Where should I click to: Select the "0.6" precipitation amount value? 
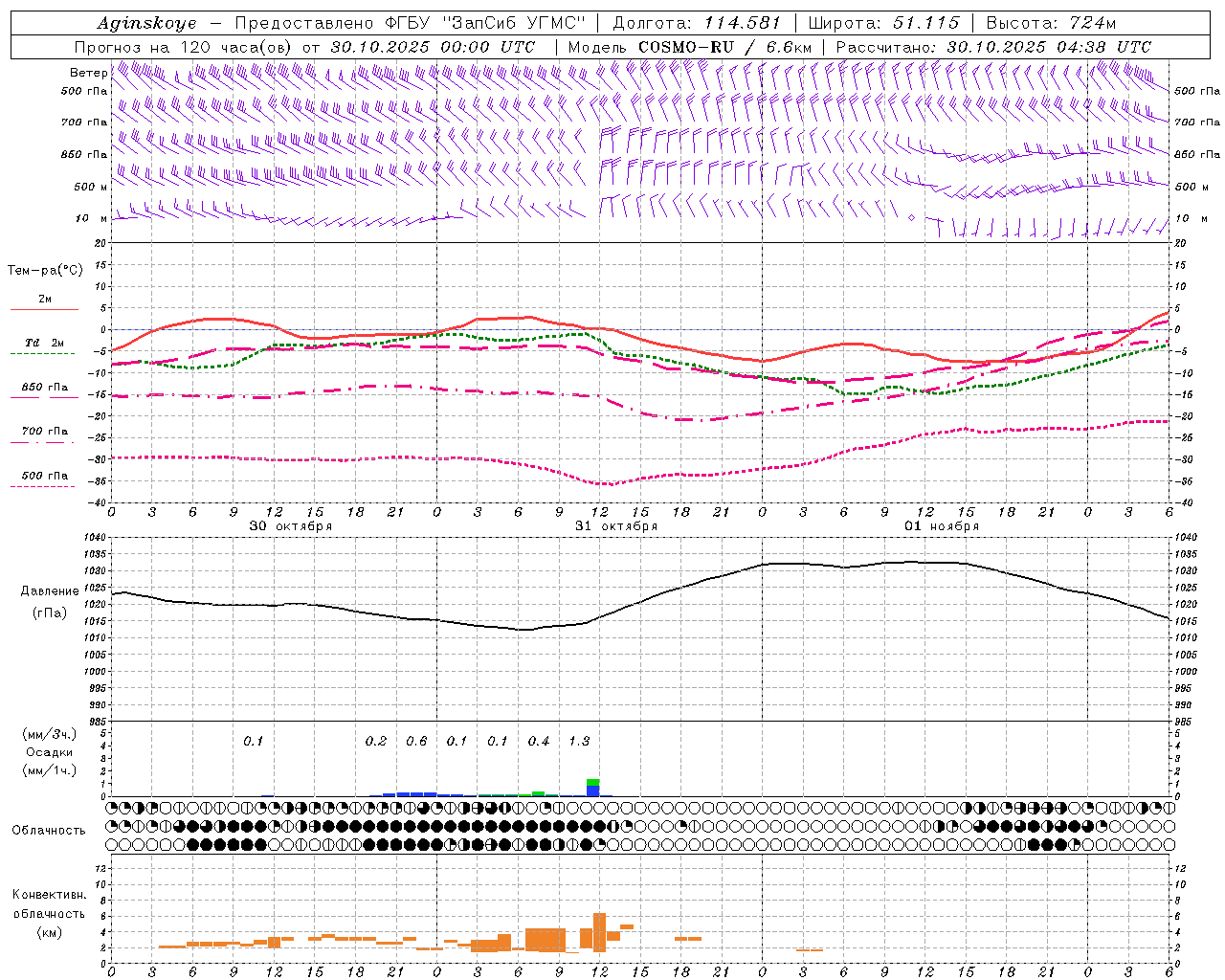(416, 742)
